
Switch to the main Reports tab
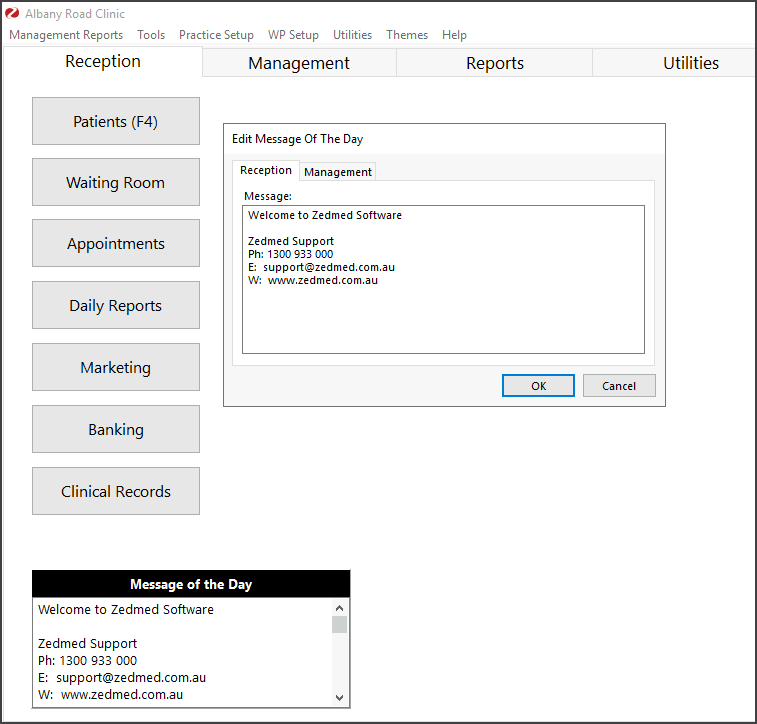click(495, 63)
